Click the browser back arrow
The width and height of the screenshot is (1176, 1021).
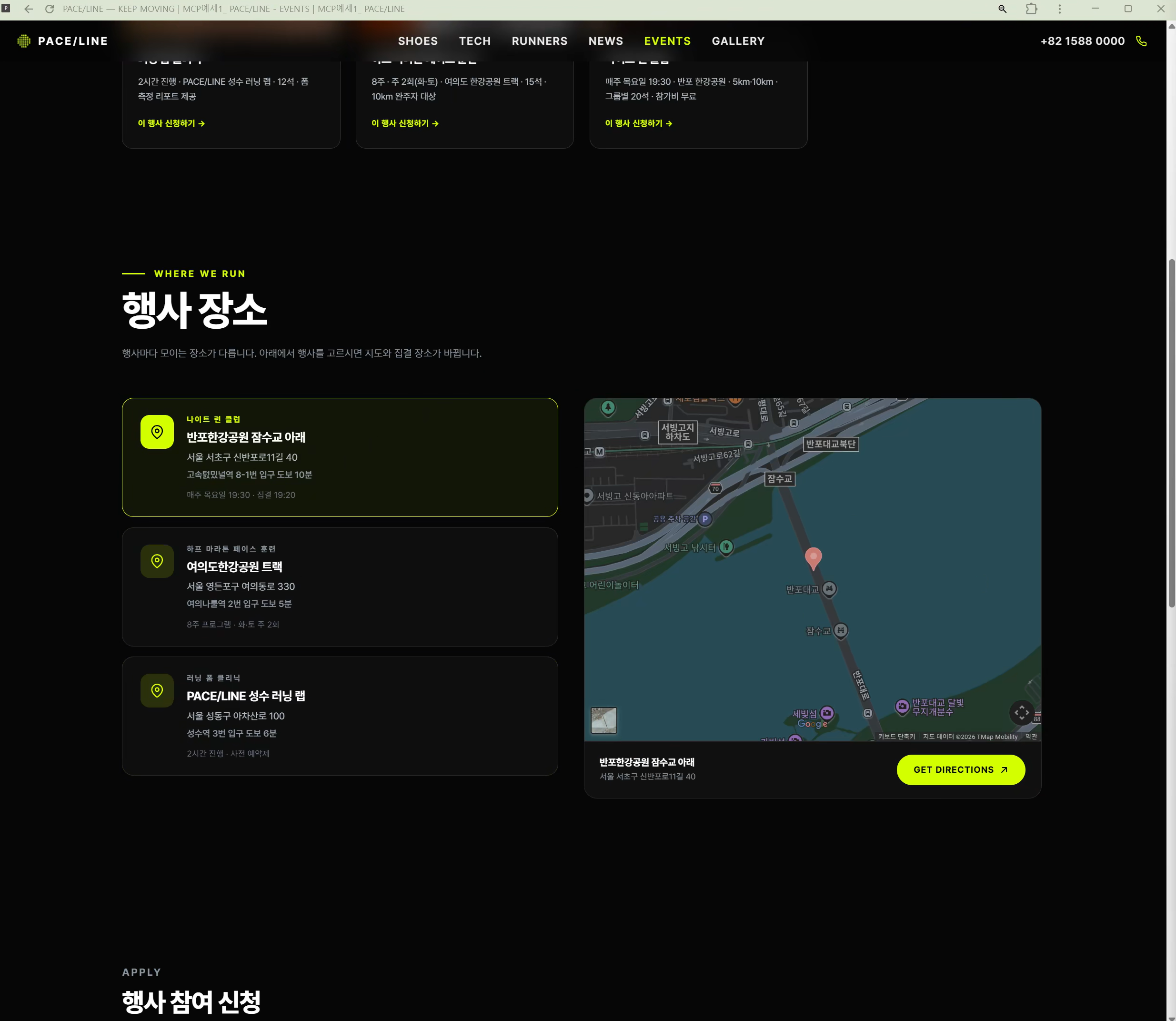29,9
